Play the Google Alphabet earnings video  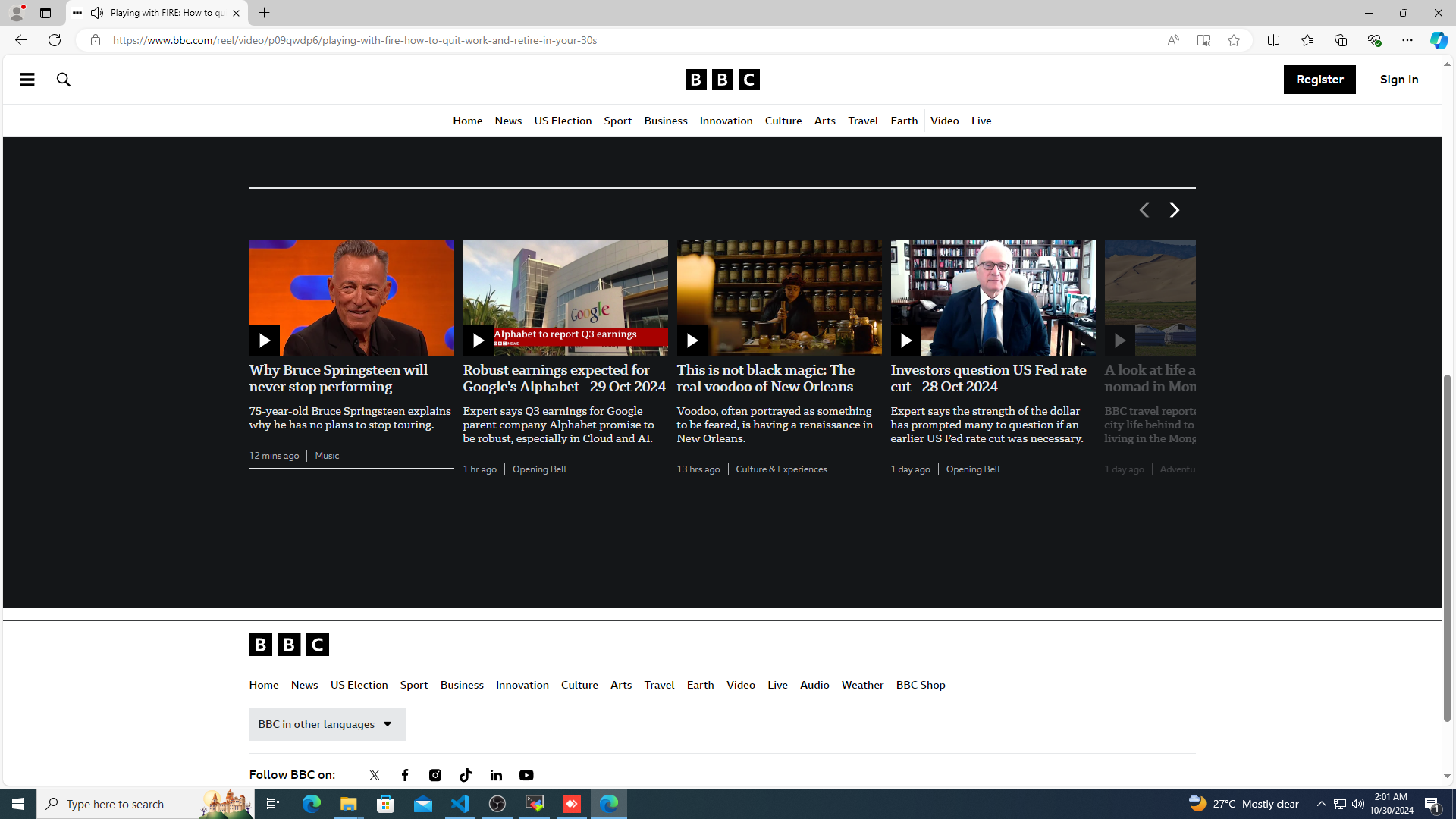(x=478, y=340)
